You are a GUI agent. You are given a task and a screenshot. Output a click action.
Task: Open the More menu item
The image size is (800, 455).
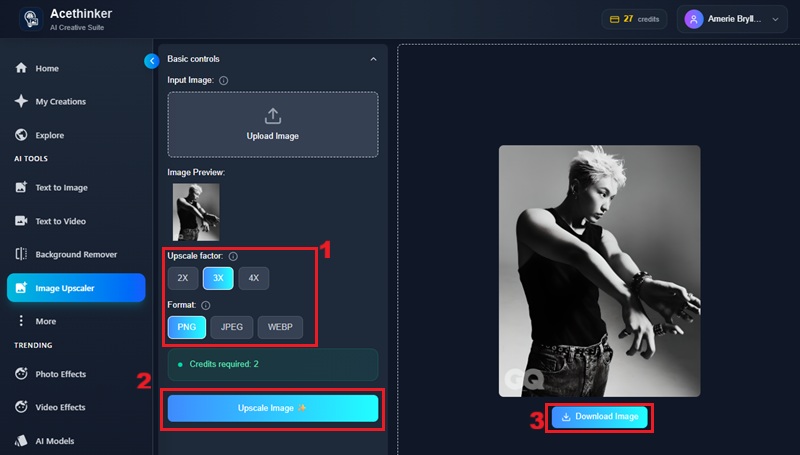point(45,321)
